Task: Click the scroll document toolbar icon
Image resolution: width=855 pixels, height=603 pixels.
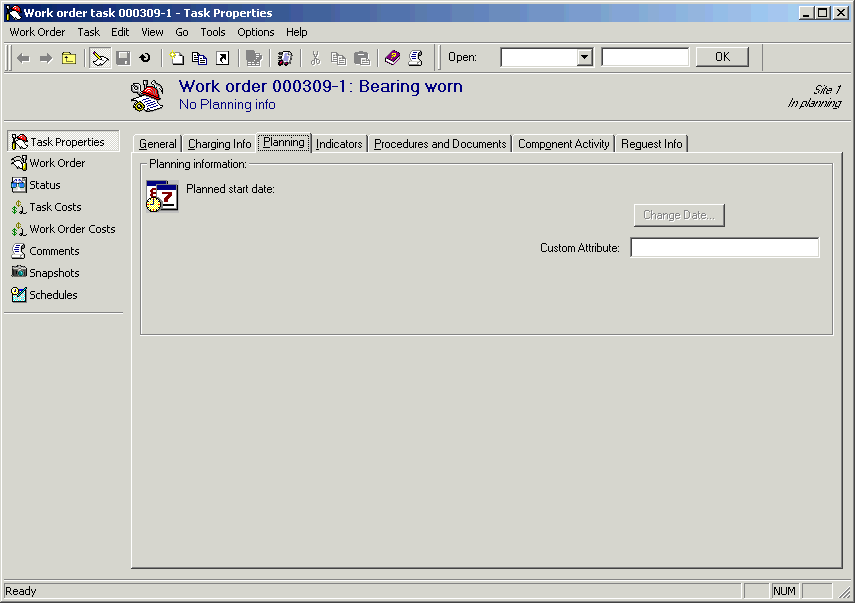Action: pyautogui.click(x=416, y=58)
